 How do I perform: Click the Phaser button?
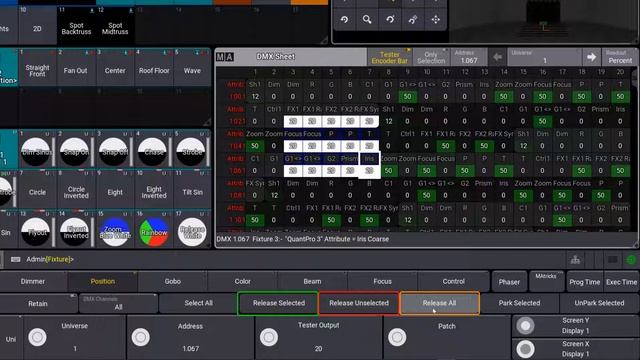[509, 282]
